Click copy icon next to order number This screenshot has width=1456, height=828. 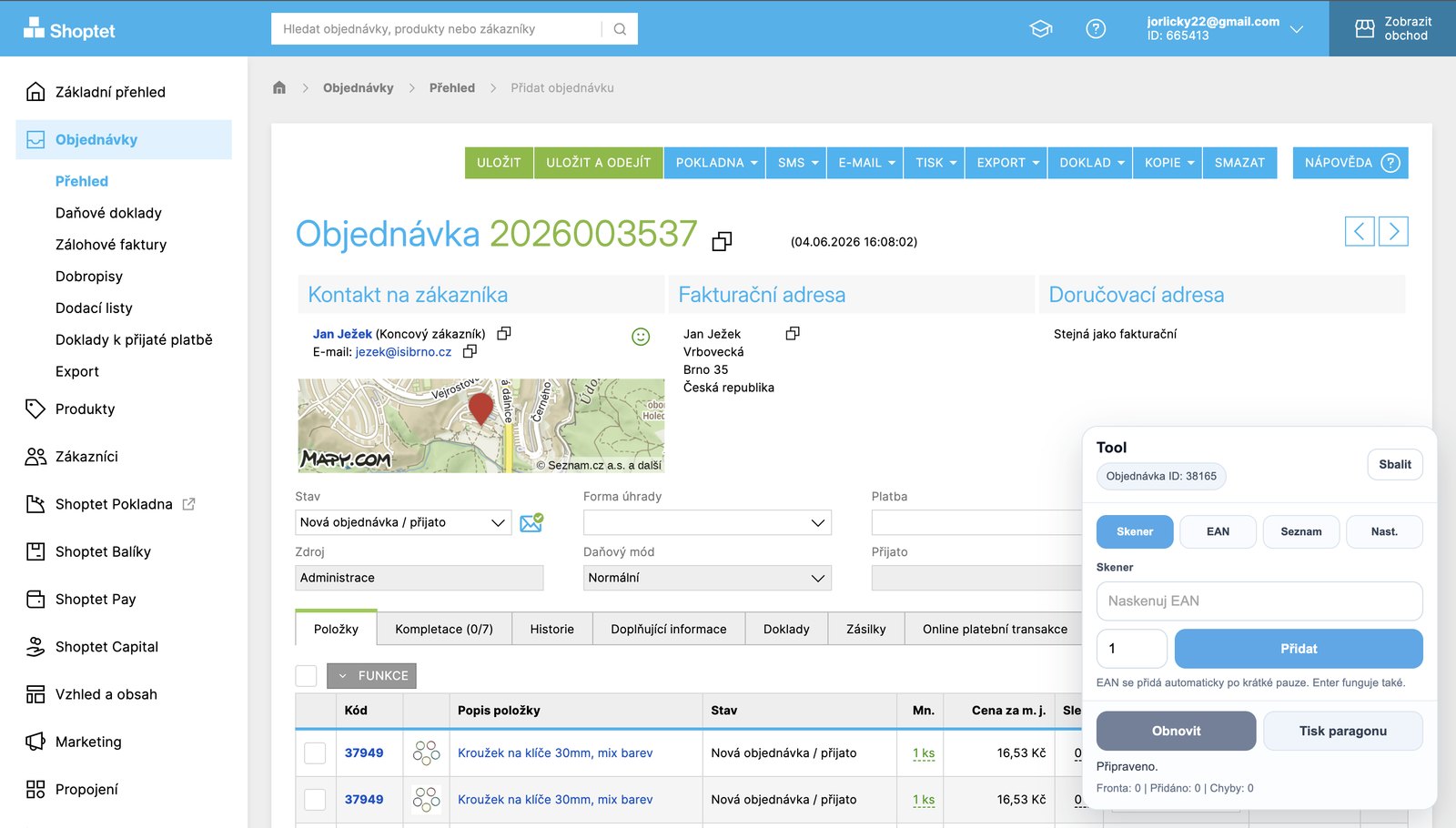tap(722, 241)
